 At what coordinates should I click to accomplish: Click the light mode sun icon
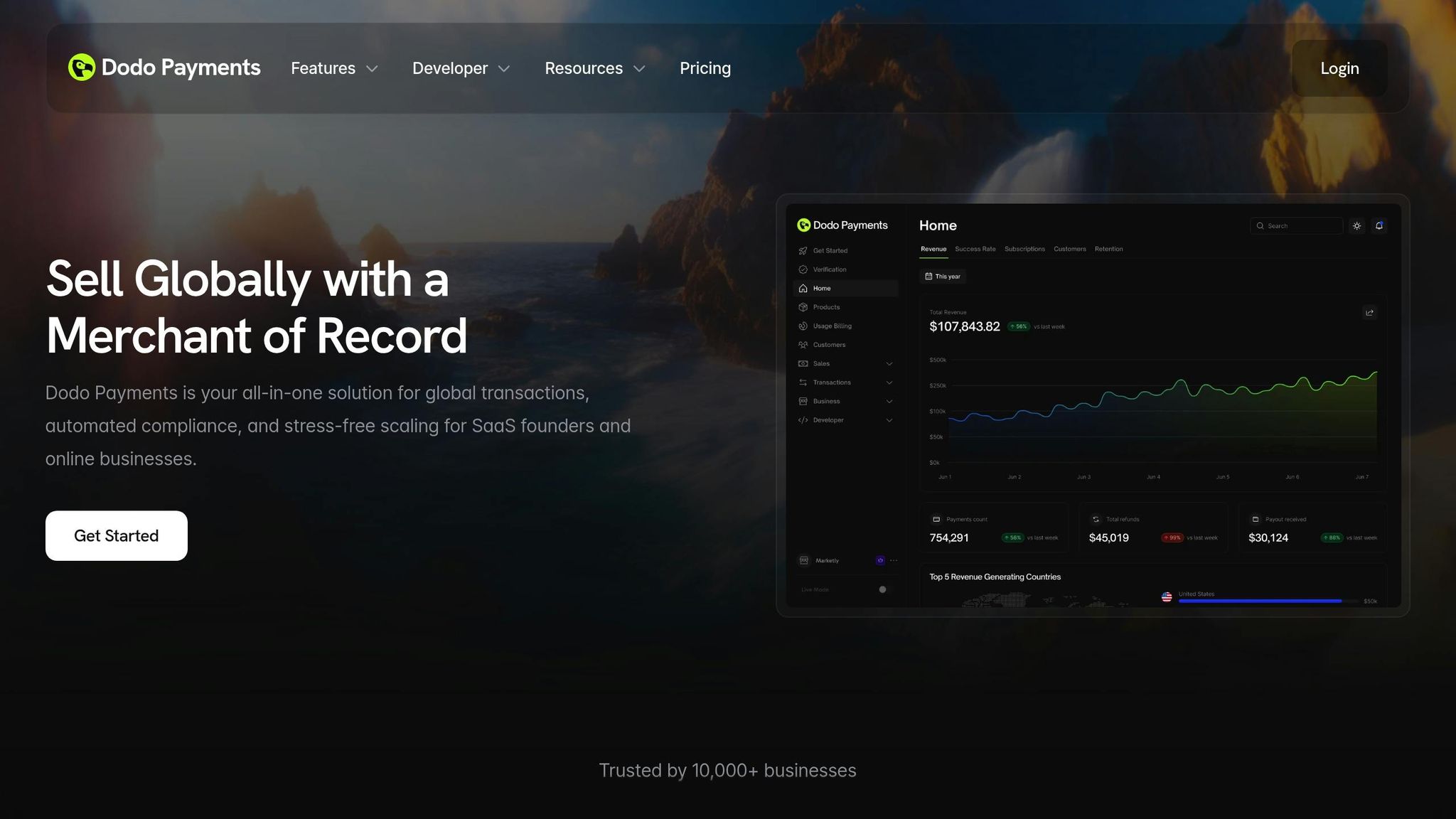pyautogui.click(x=1356, y=225)
